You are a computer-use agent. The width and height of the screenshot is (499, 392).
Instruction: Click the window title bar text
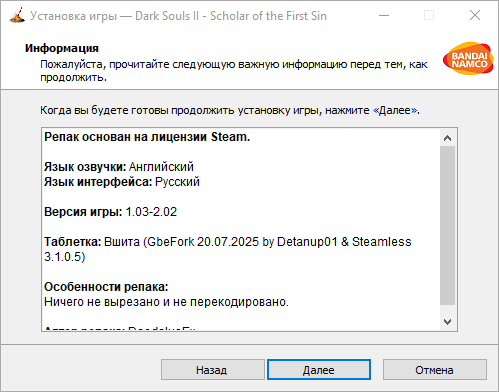click(x=178, y=16)
